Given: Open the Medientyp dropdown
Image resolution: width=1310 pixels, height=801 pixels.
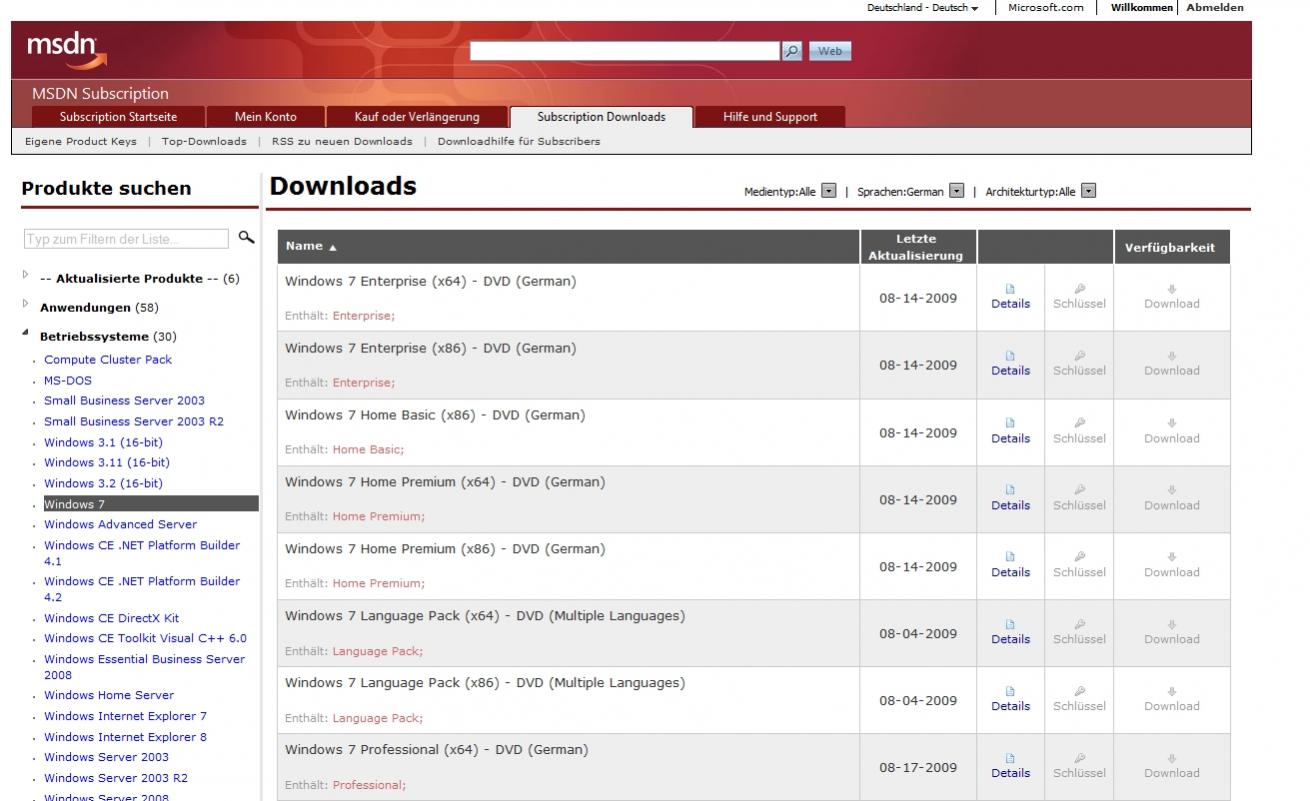Looking at the screenshot, I should [828, 191].
